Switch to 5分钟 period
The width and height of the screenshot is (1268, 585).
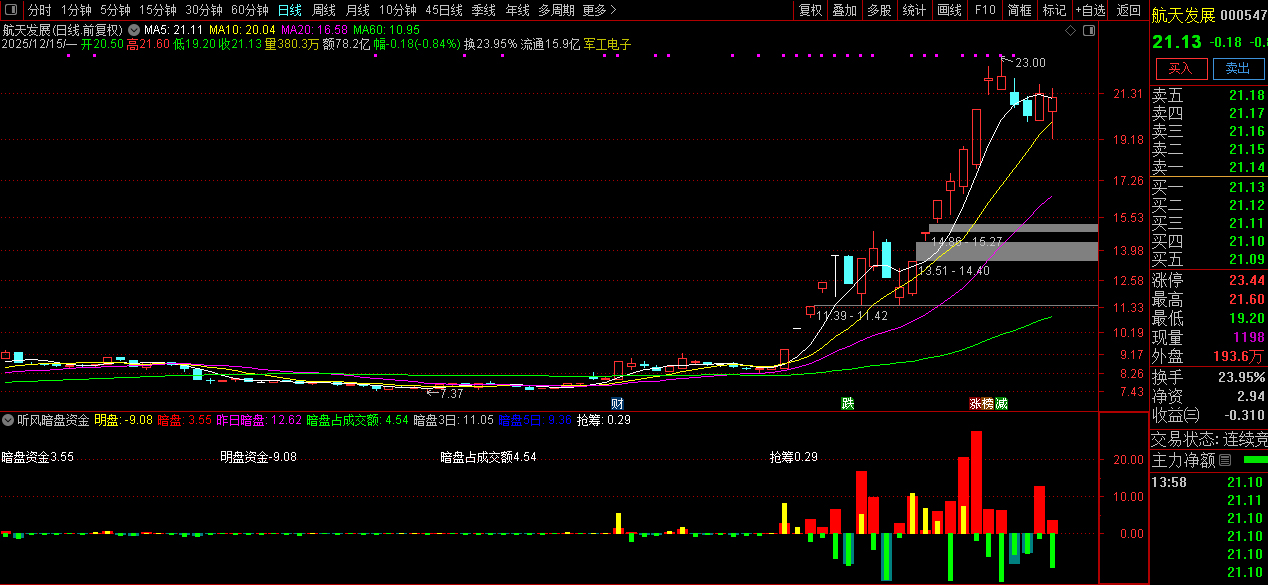[115, 10]
